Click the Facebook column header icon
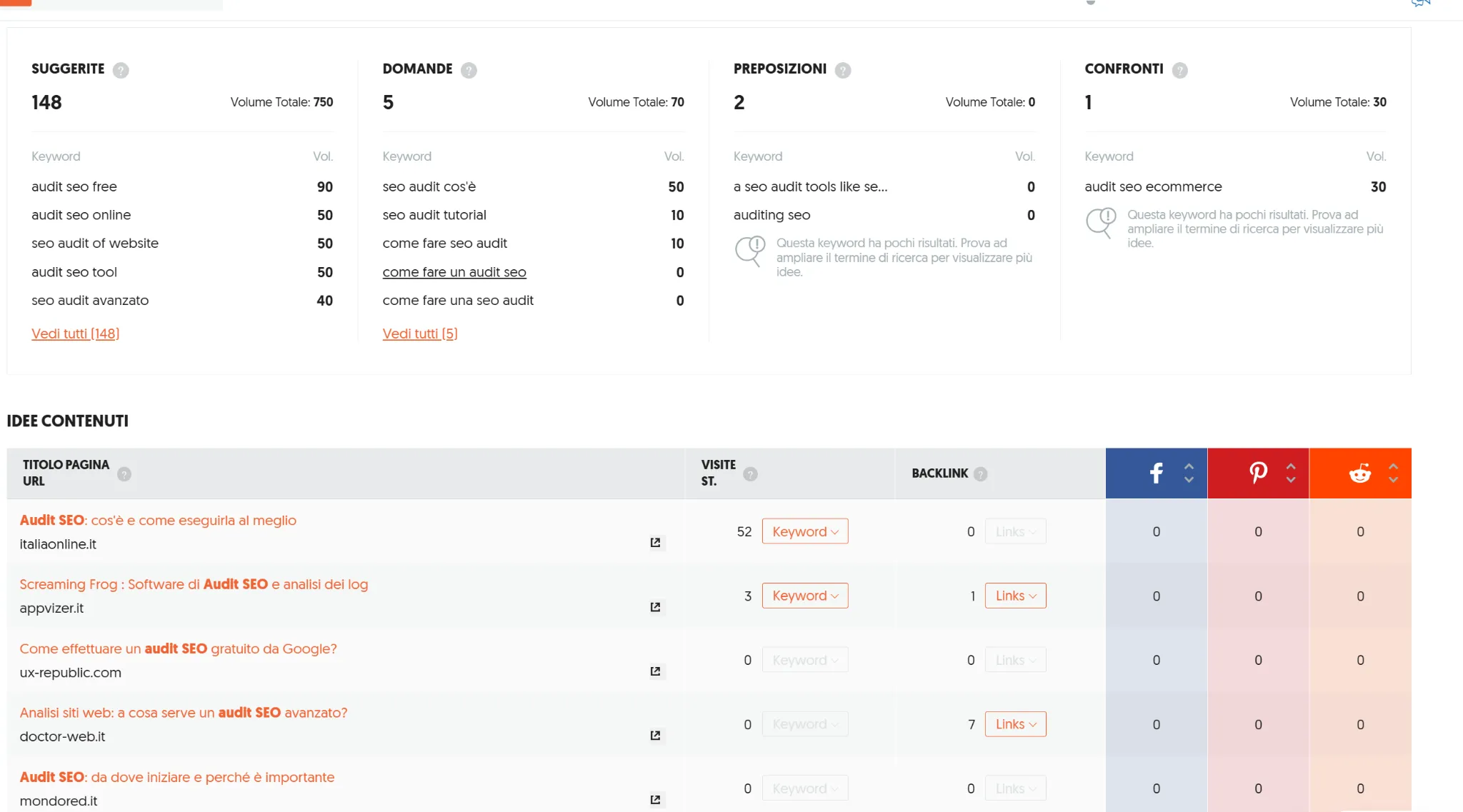Viewport: 1463px width, 812px height. point(1156,473)
